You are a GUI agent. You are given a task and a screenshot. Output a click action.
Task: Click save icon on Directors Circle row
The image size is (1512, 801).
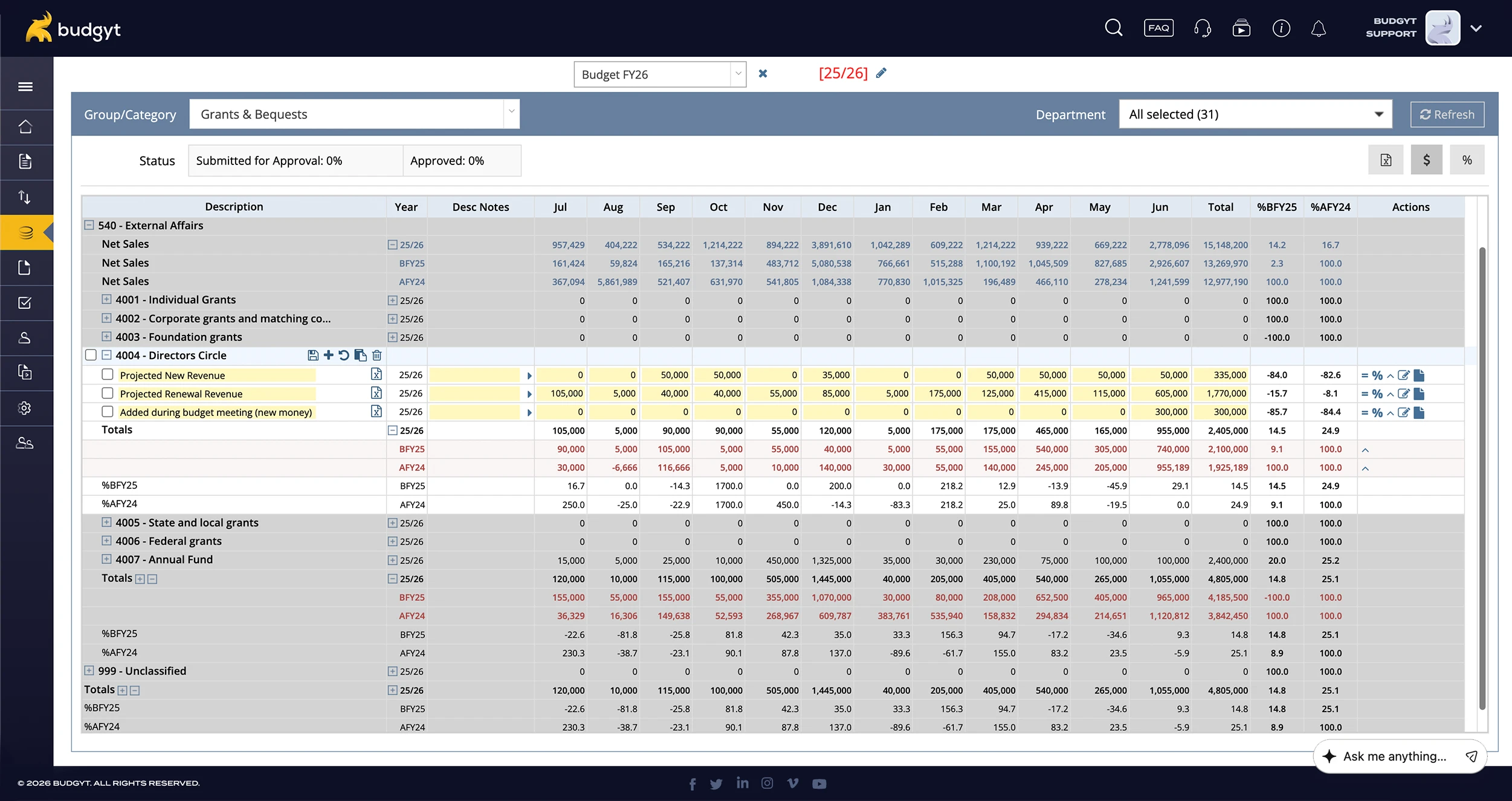tap(312, 355)
